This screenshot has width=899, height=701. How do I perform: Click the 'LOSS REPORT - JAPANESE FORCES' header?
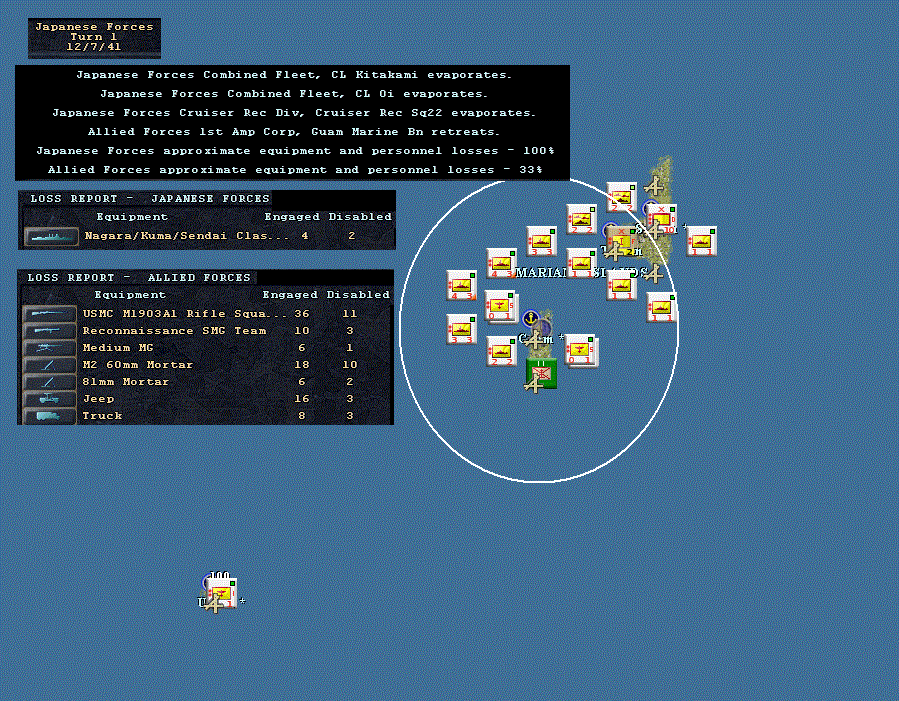(x=150, y=199)
